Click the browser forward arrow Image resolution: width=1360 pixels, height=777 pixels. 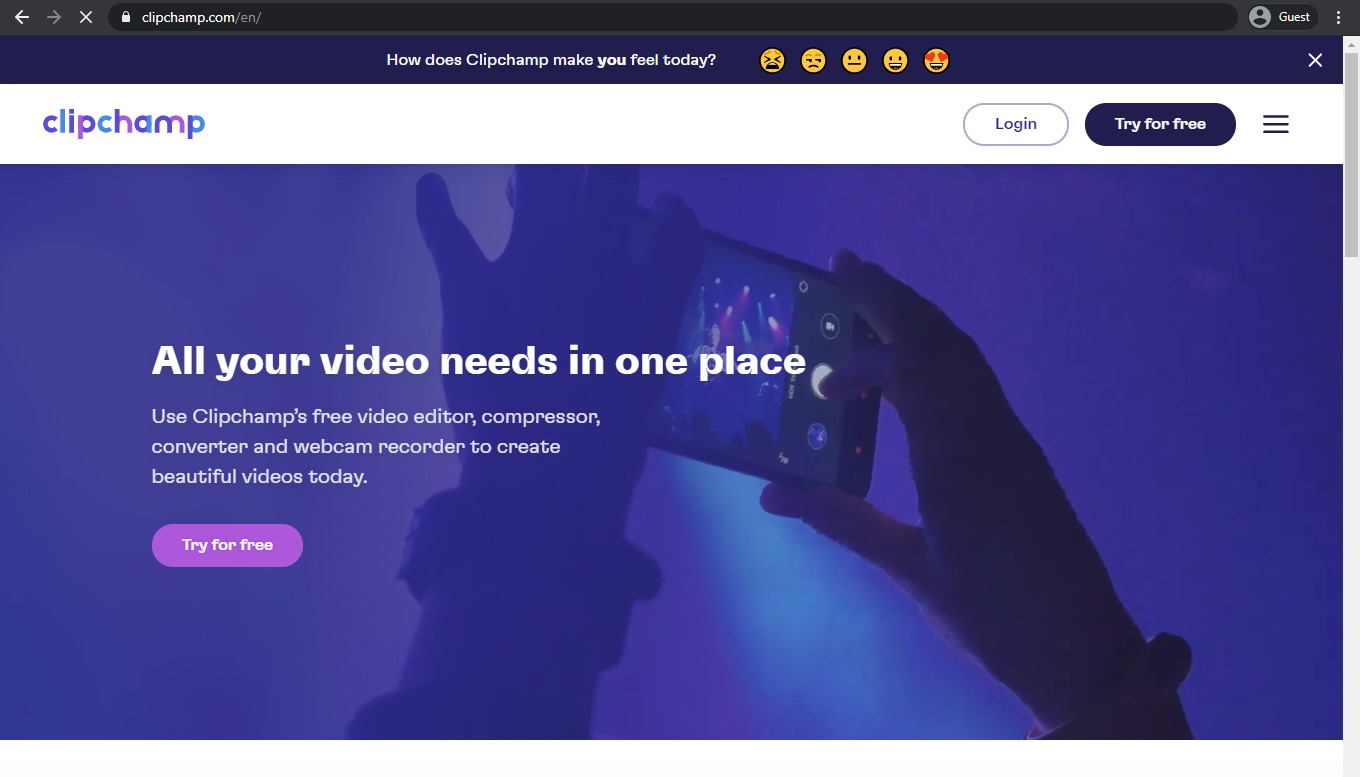pyautogui.click(x=54, y=17)
